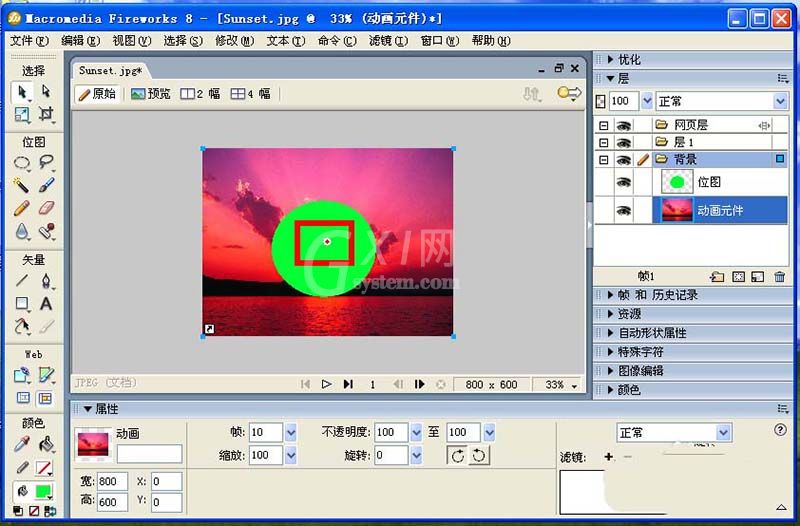Select the Slice tool
This screenshot has height=526, width=800.
point(46,375)
